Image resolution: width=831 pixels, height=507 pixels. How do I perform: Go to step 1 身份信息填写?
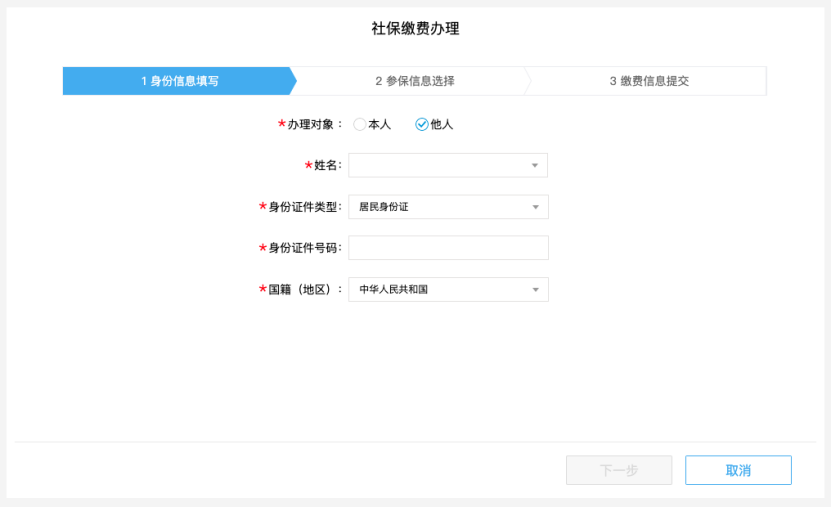coord(179,81)
